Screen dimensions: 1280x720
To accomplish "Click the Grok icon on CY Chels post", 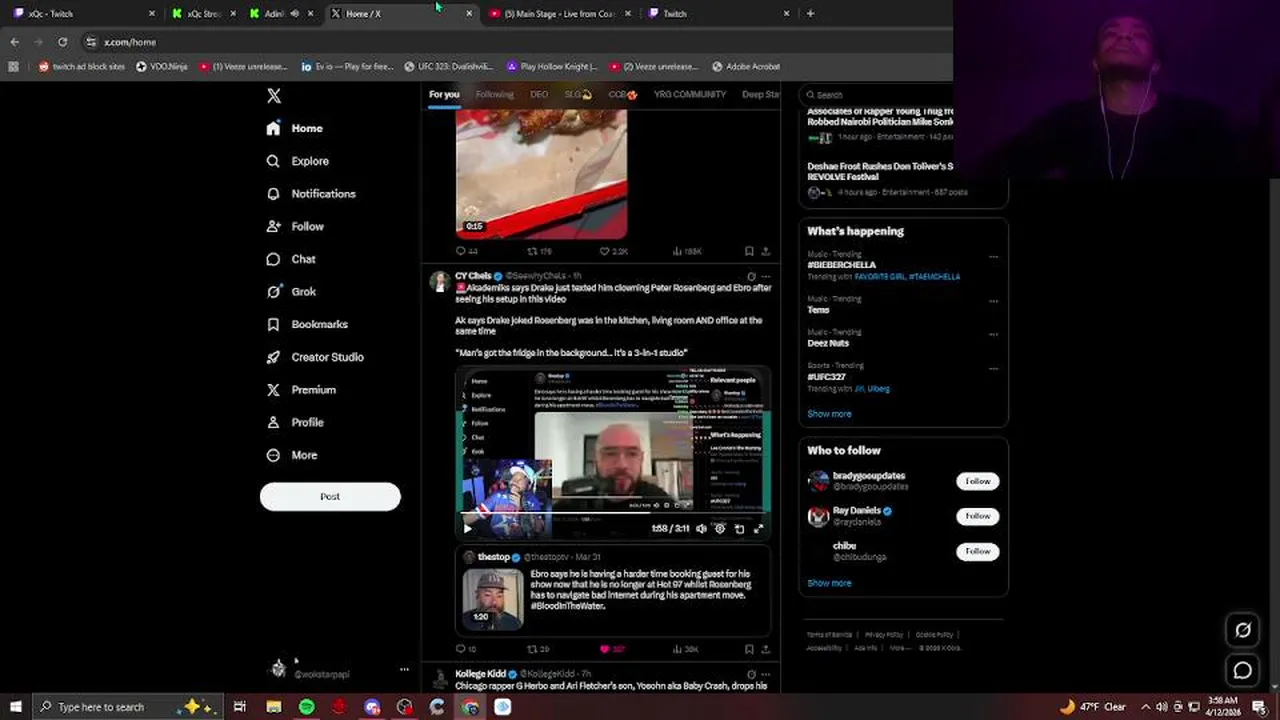I will [x=751, y=276].
